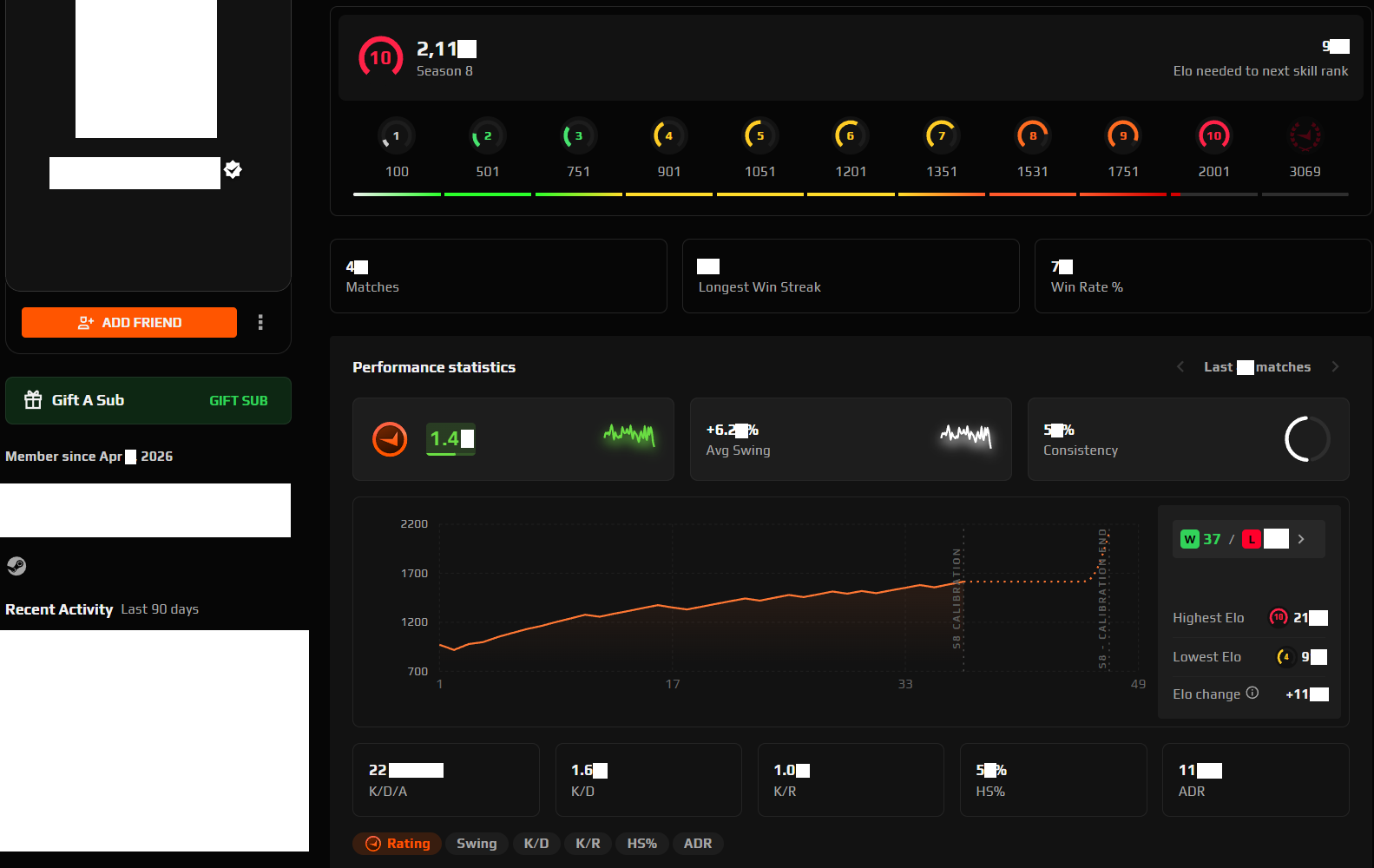Viewport: 1374px width, 868px height.
Task: Select the Rating chart filter
Action: (x=398, y=844)
